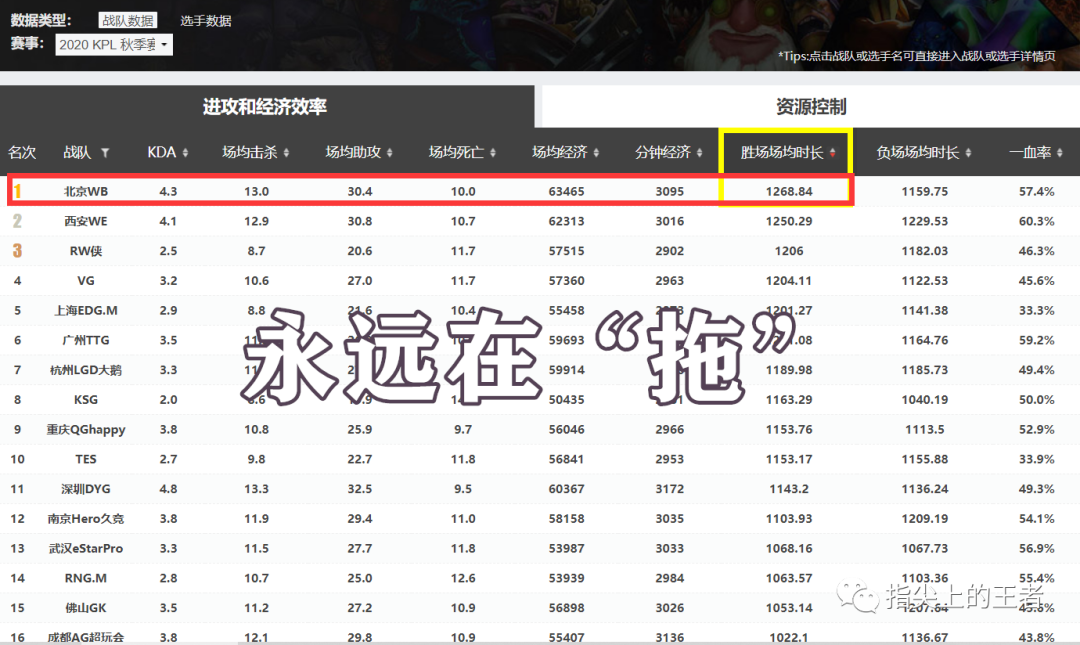Click KSG loss duration value 1040.19
The image size is (1080, 645).
tap(924, 400)
